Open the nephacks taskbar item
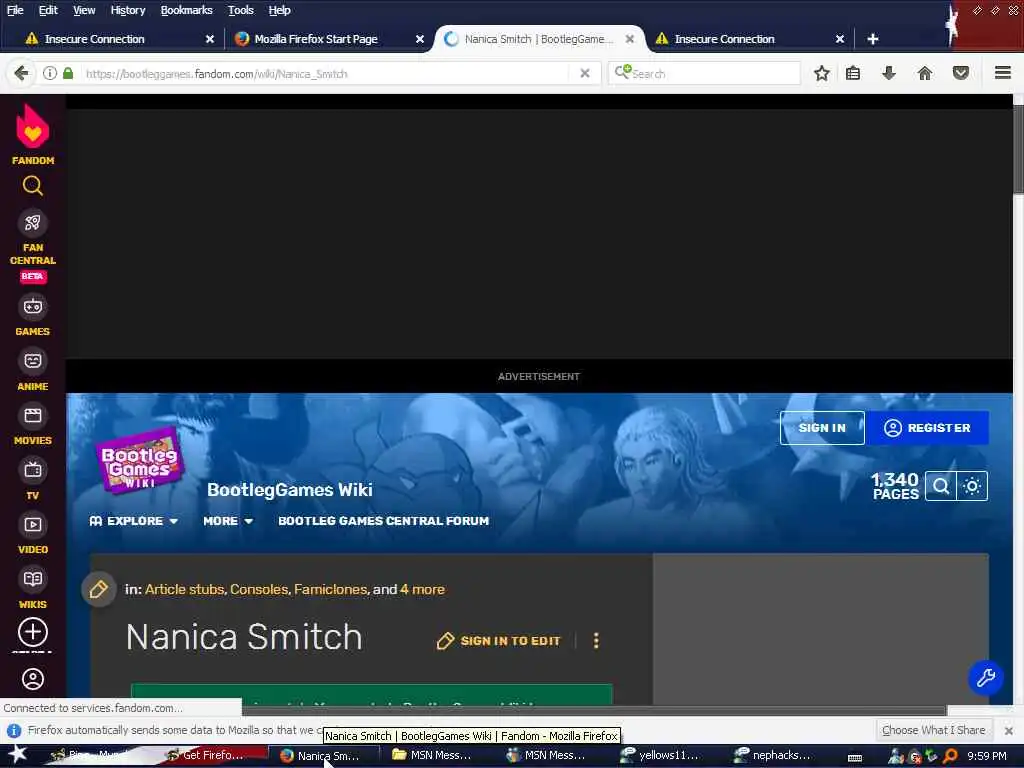 click(773, 756)
